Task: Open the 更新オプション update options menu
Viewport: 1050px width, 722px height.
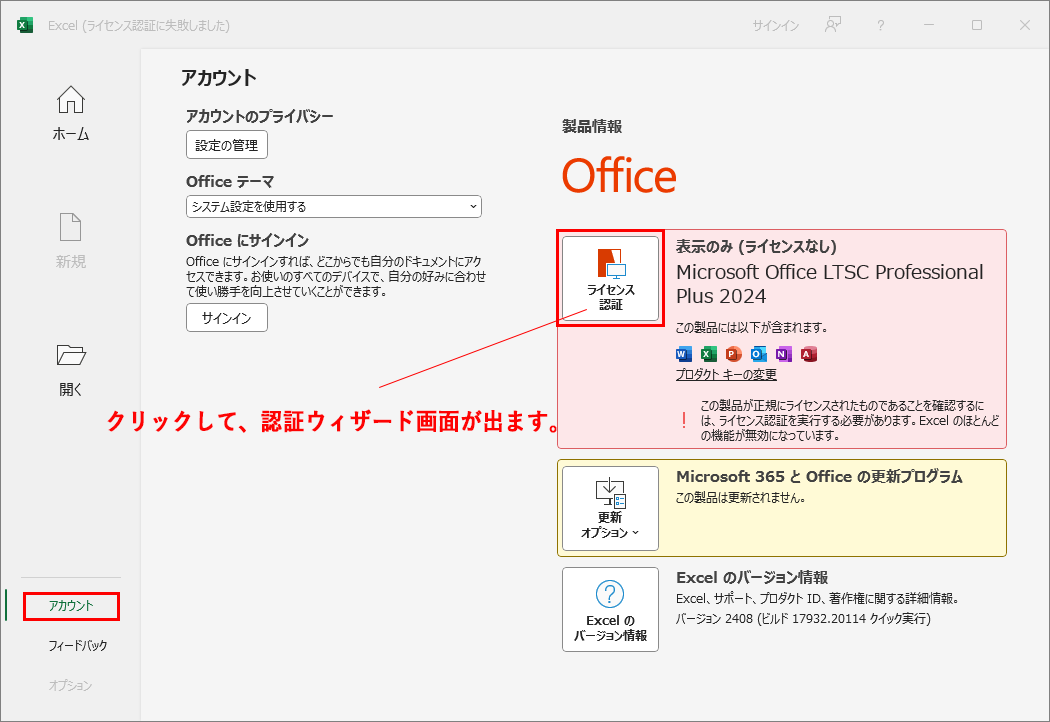Action: click(x=610, y=508)
